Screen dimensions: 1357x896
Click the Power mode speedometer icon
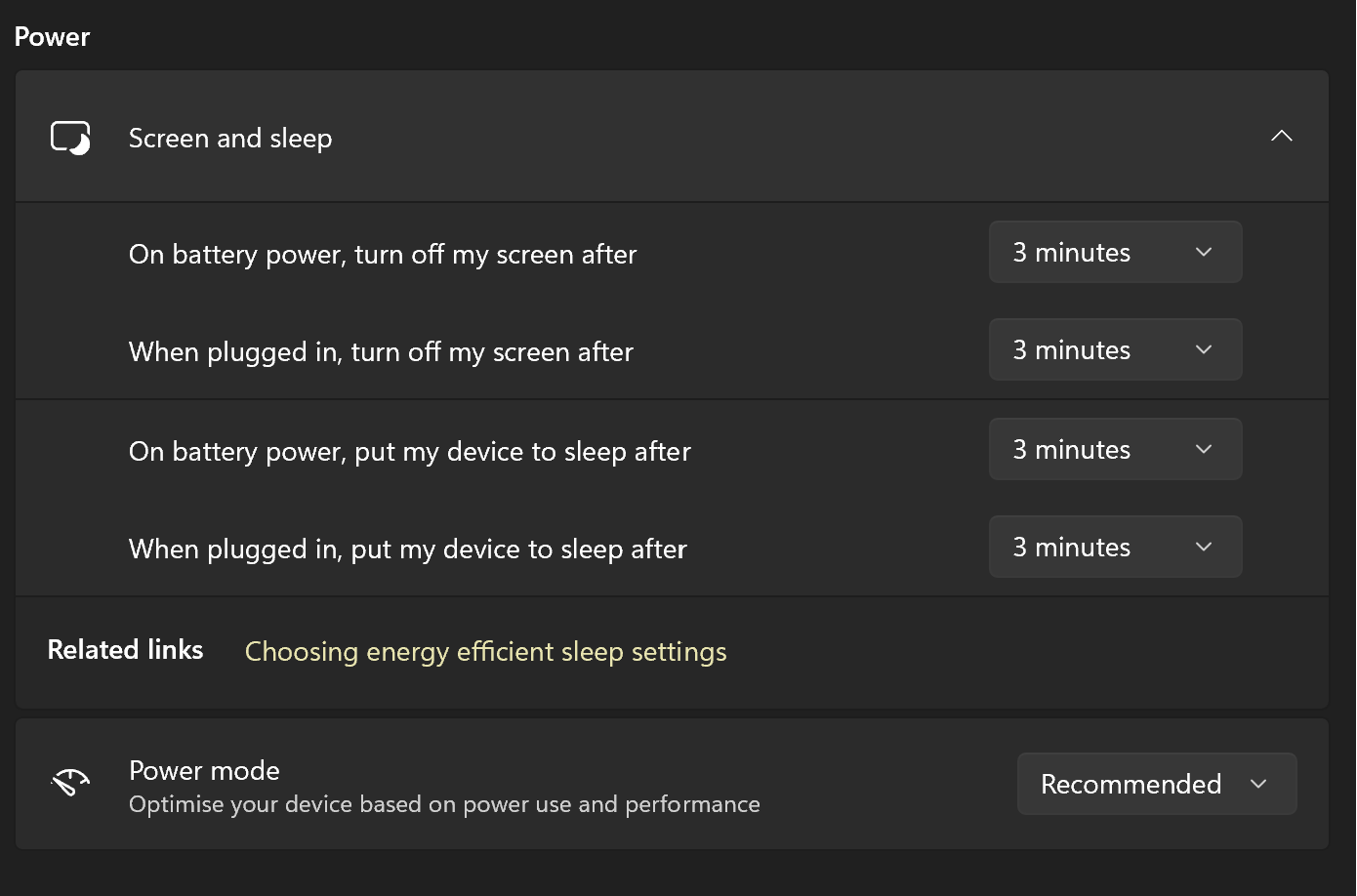click(70, 783)
